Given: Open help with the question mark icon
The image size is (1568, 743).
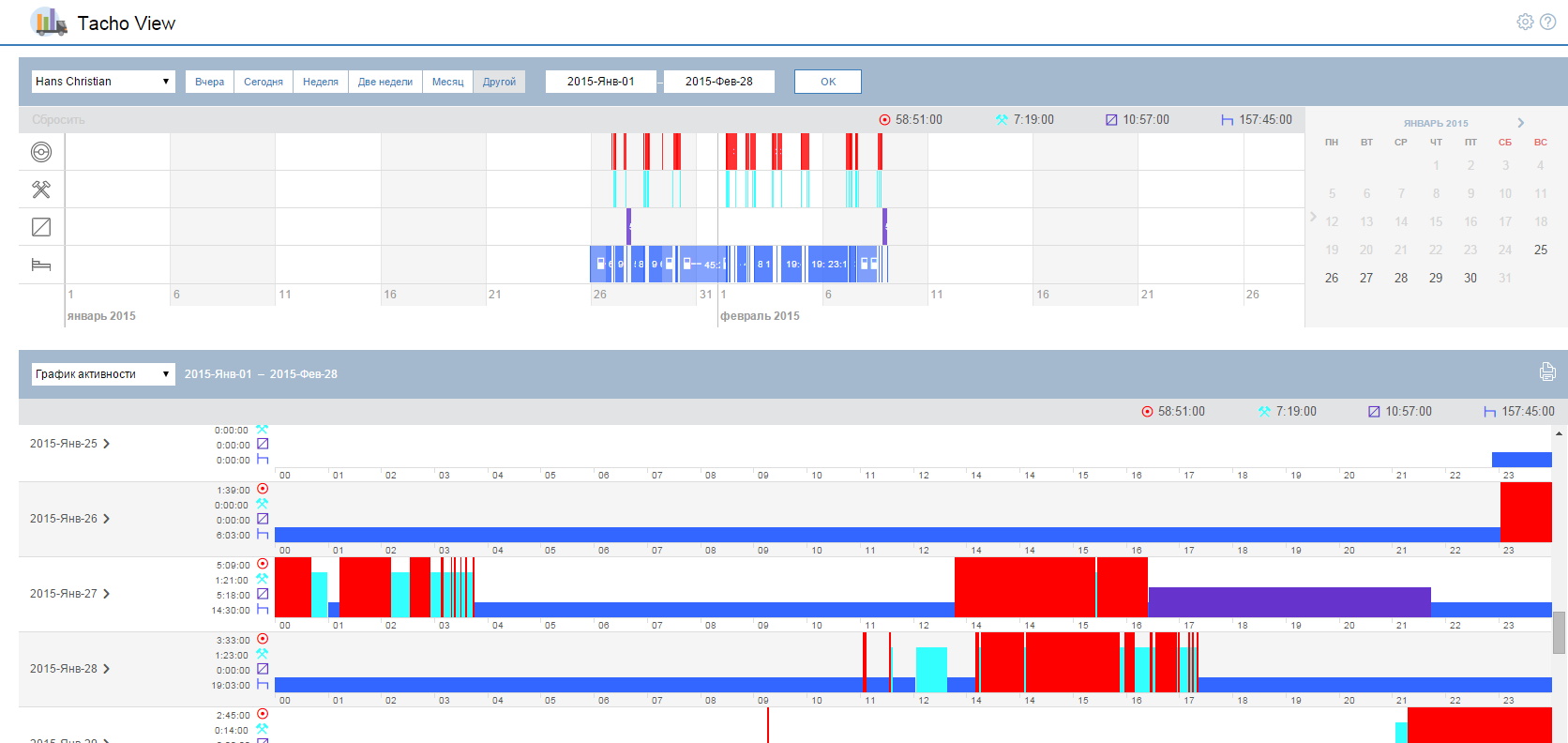Looking at the screenshot, I should [x=1548, y=22].
